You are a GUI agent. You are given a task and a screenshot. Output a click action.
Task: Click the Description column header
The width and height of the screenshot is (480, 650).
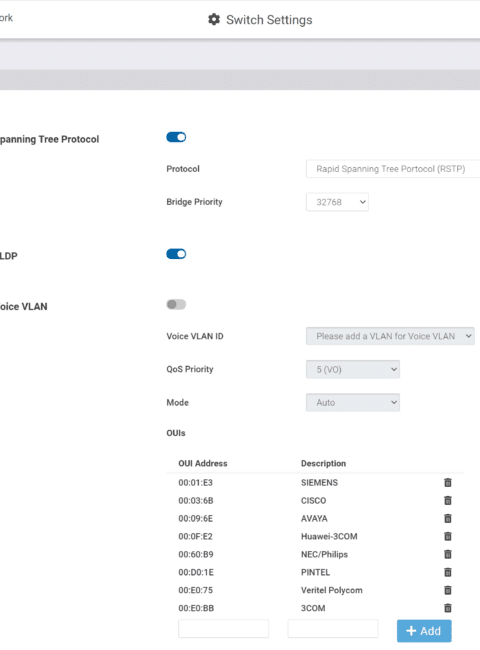(x=323, y=463)
